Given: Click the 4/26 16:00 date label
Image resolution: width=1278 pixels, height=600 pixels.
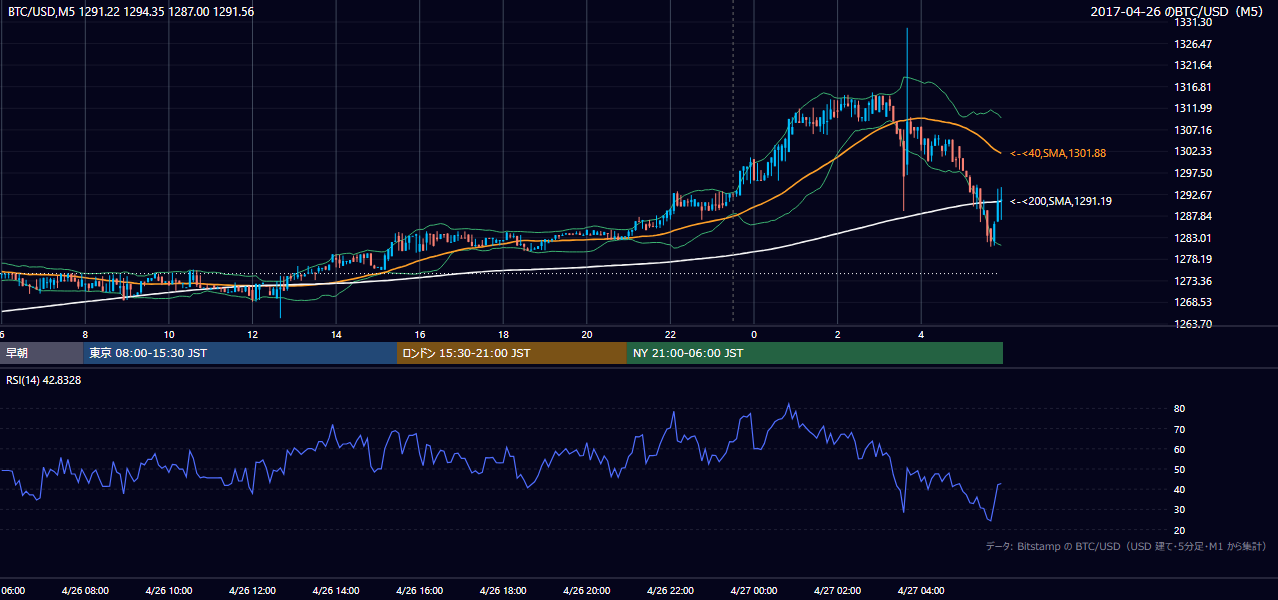Looking at the screenshot, I should click(420, 591).
